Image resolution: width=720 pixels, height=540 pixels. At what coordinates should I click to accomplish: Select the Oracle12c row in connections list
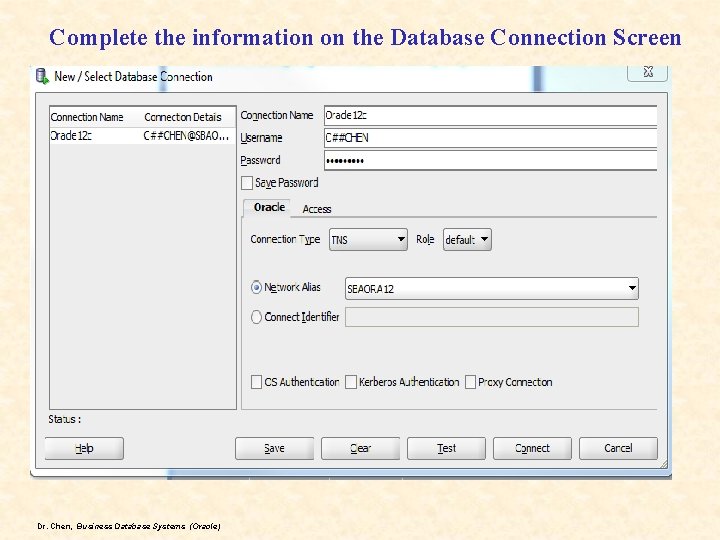tap(142, 136)
